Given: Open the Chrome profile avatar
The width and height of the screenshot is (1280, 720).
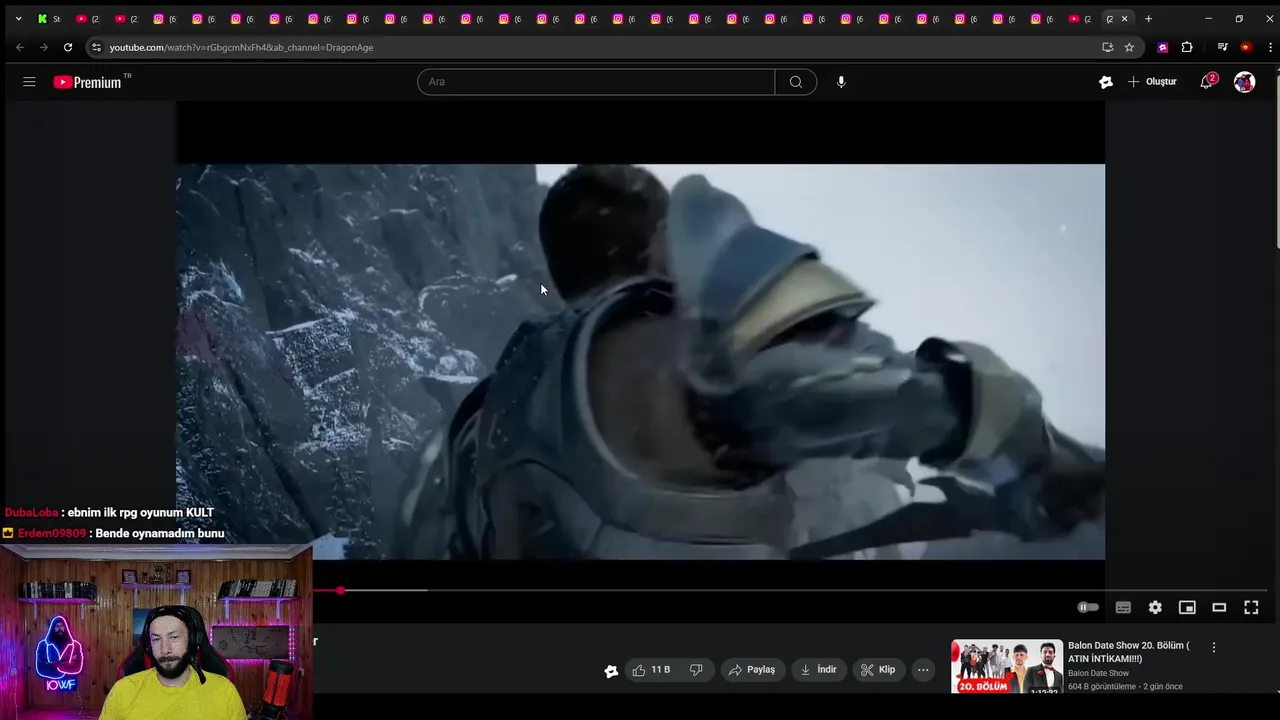Looking at the screenshot, I should [1246, 47].
